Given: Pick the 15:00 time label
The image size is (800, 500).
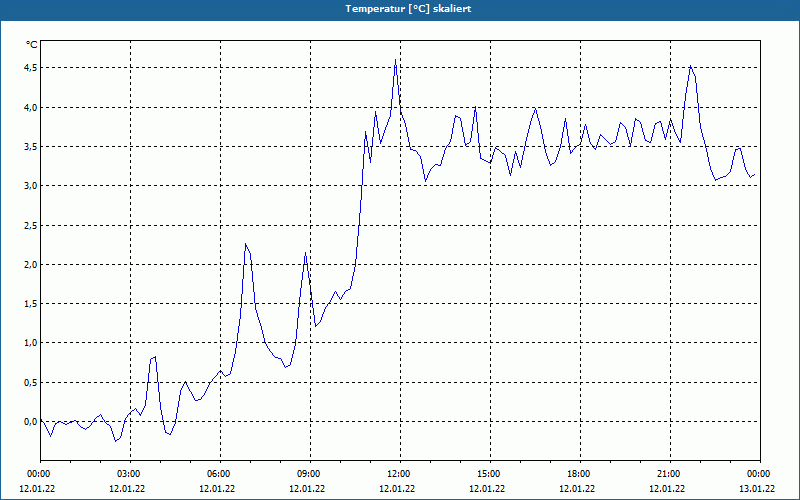Looking at the screenshot, I should tap(489, 474).
